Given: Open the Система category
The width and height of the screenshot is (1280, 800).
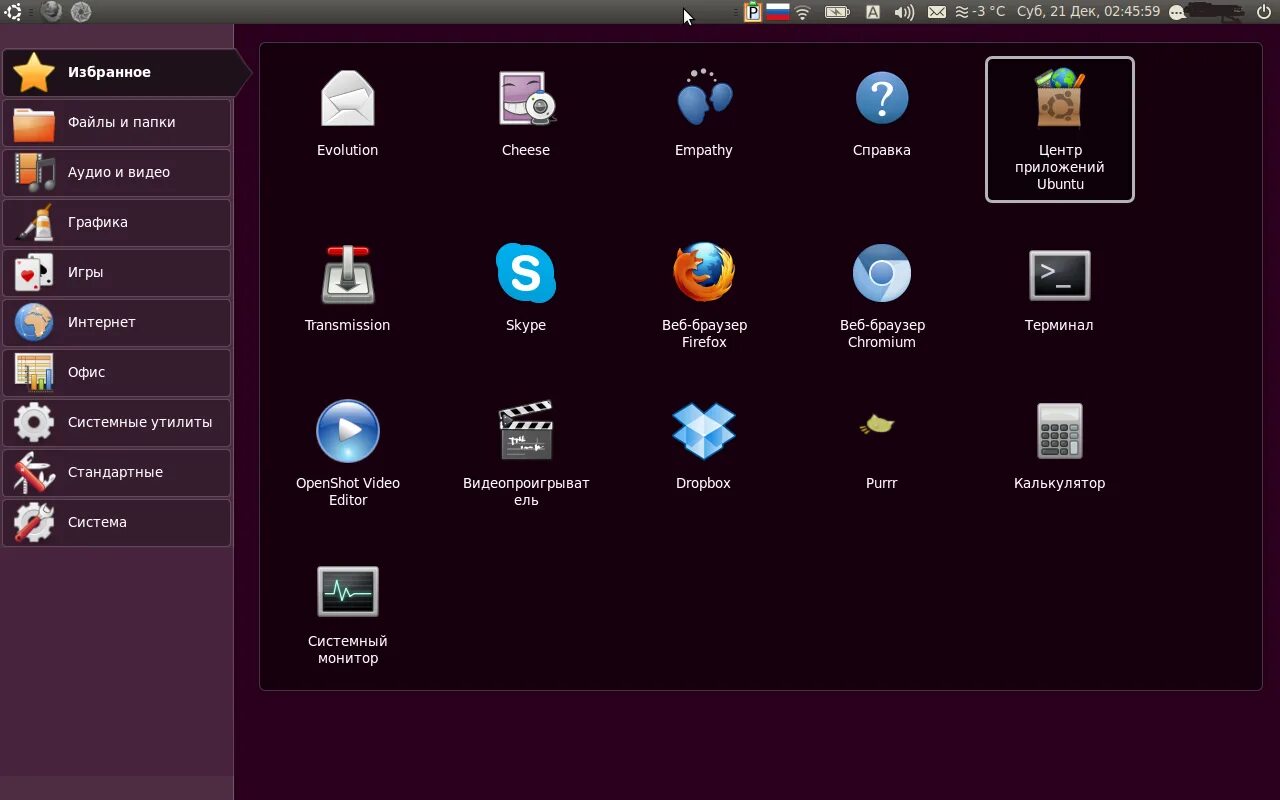Looking at the screenshot, I should click(117, 522).
